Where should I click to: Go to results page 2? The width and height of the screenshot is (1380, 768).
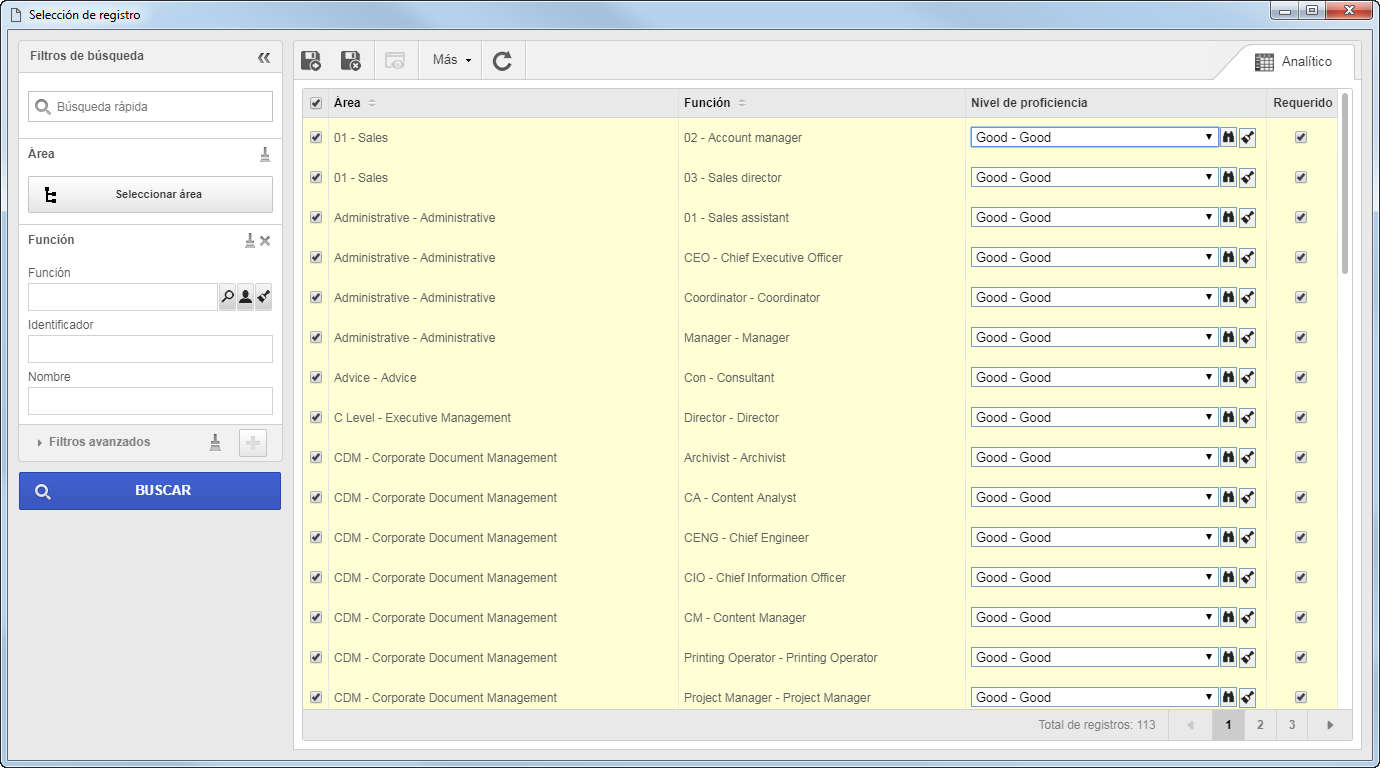point(1260,725)
